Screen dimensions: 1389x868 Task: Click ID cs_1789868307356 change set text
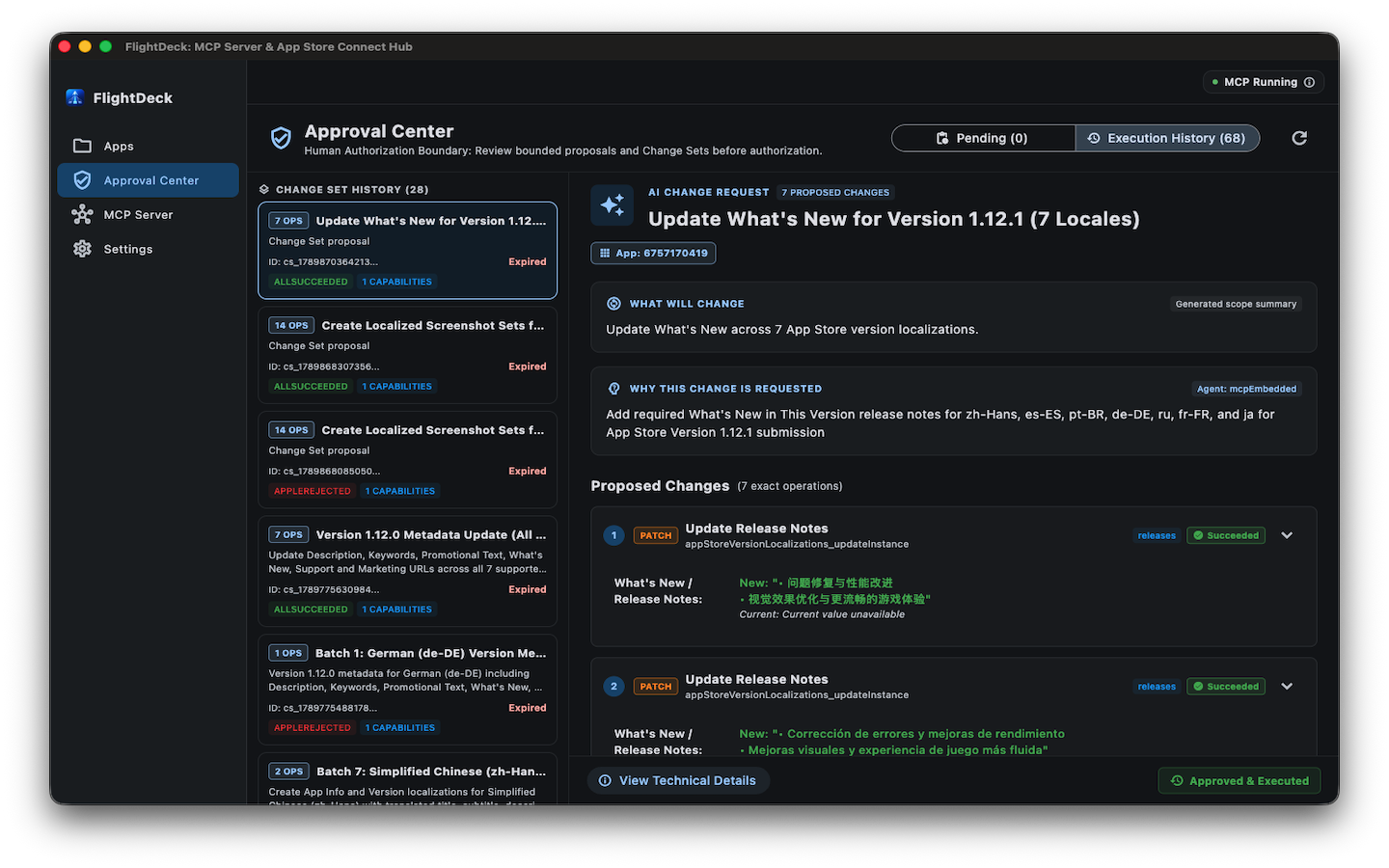[324, 366]
